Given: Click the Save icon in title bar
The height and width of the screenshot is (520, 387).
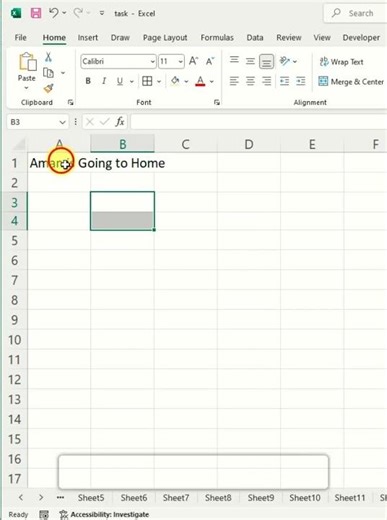Looking at the screenshot, I should point(36,13).
